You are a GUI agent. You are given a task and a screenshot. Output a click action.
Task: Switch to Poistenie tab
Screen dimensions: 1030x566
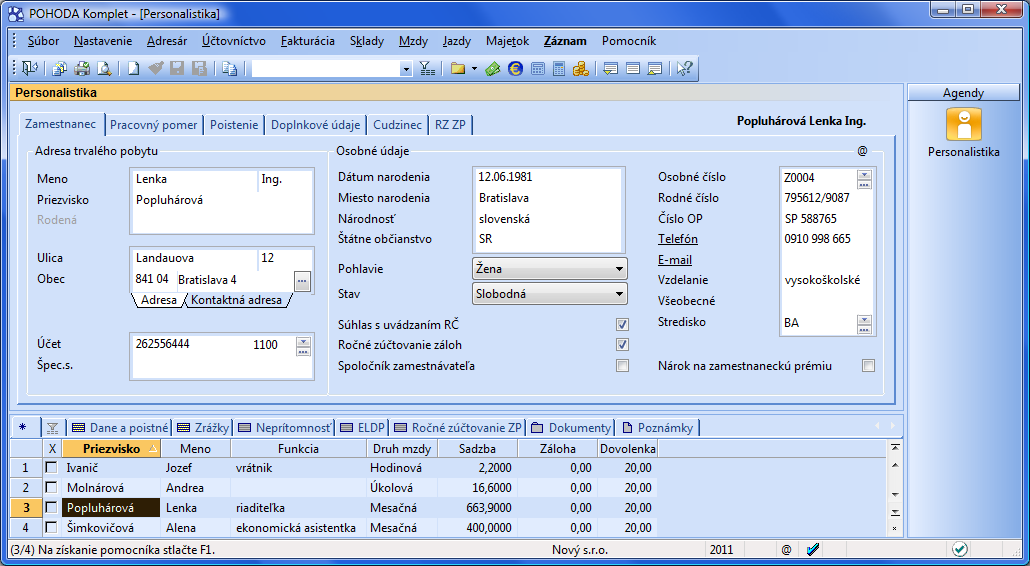tap(234, 125)
